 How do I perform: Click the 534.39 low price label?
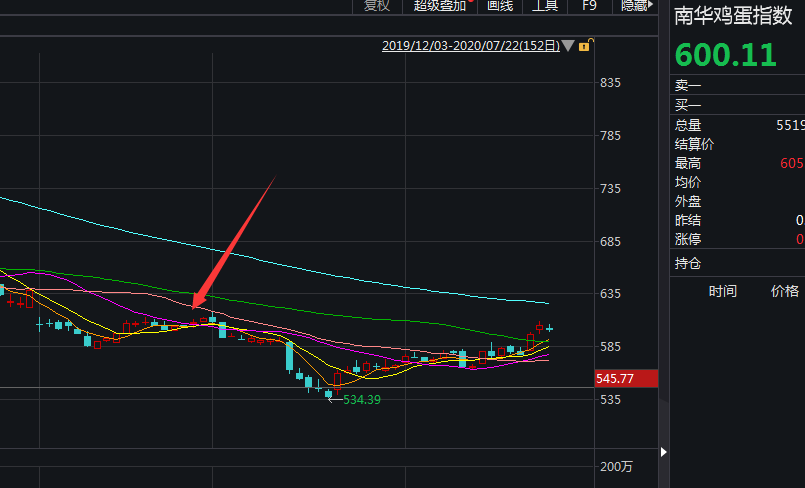click(362, 400)
